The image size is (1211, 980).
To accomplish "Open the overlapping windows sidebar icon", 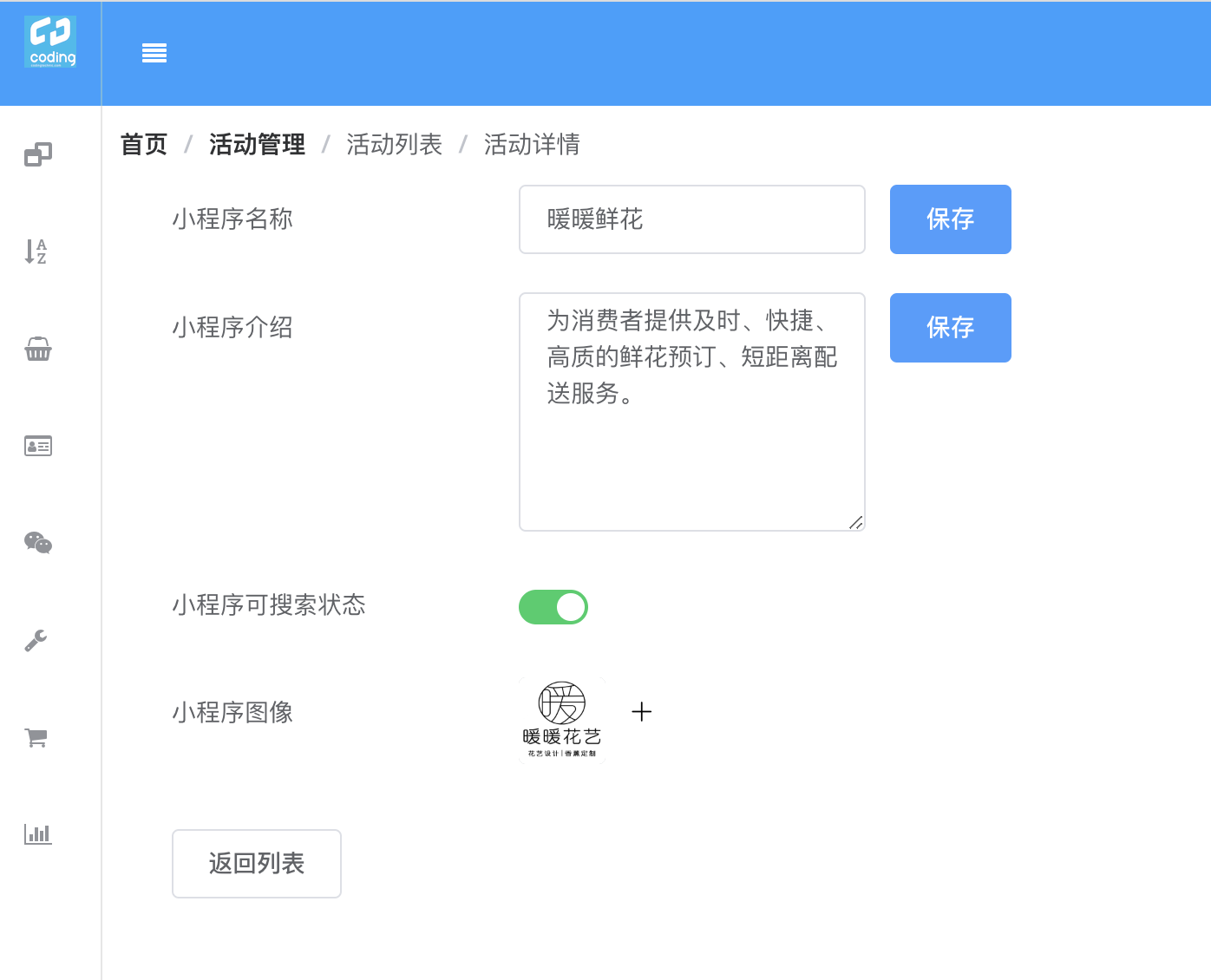I will point(38,154).
